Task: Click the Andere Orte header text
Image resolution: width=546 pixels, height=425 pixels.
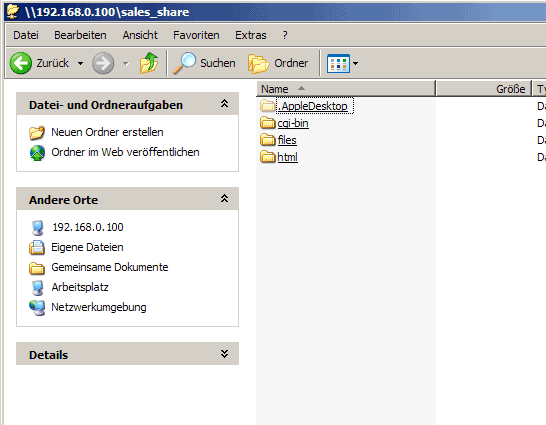Action: [63, 200]
